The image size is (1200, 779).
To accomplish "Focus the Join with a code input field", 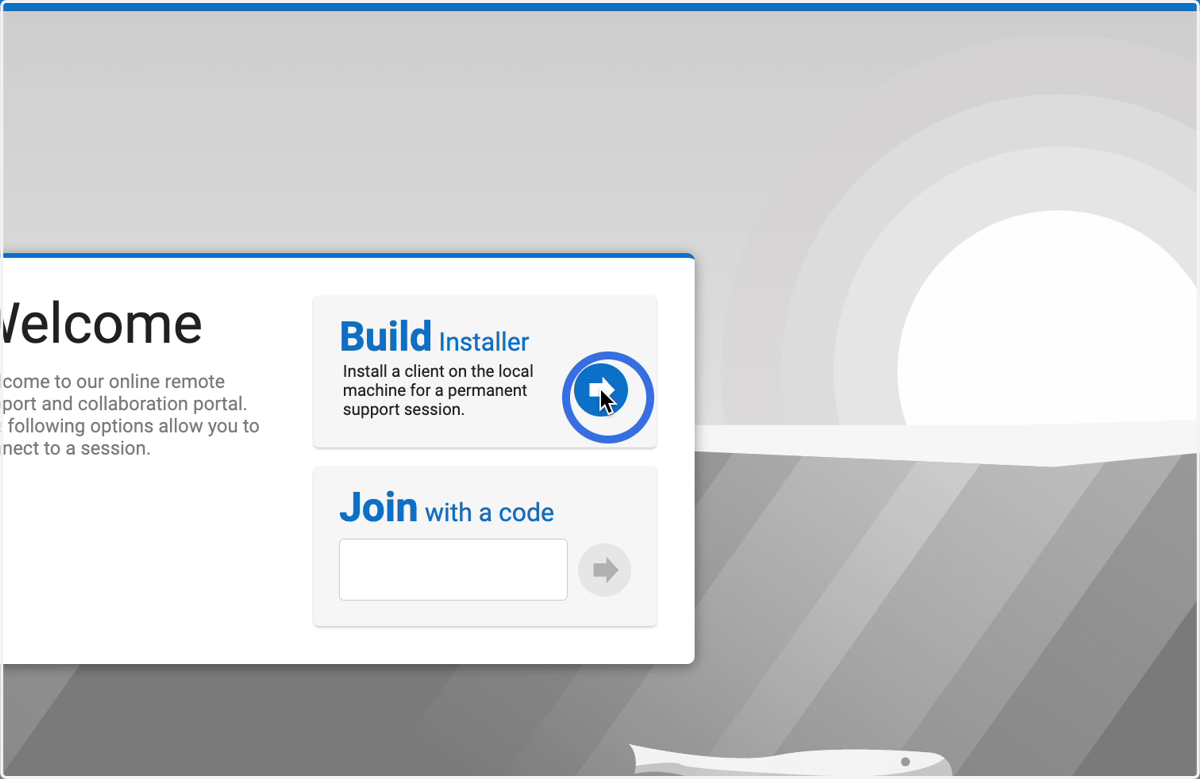I will [453, 570].
